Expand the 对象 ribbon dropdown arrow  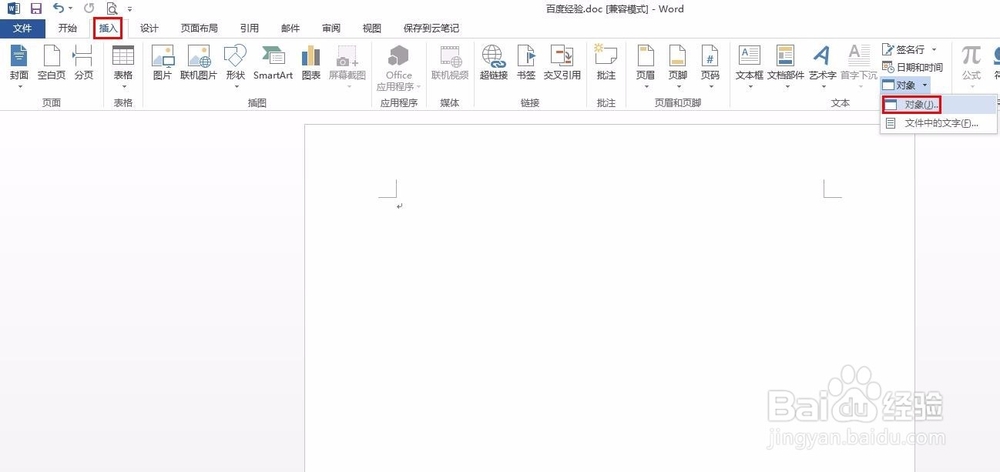point(924,84)
